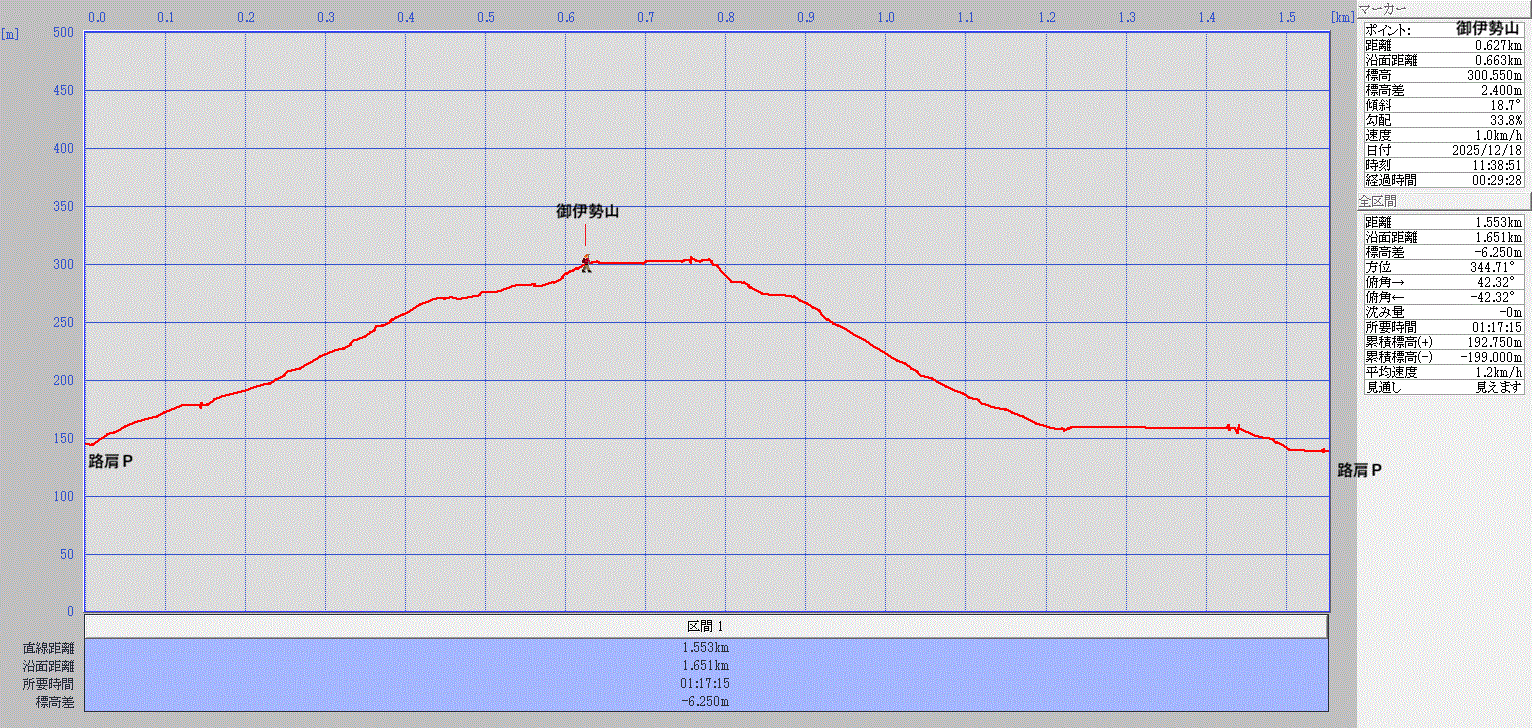1532x728 pixels.
Task: Select the 日付 2025/12/18 row
Action: pyautogui.click(x=1443, y=150)
